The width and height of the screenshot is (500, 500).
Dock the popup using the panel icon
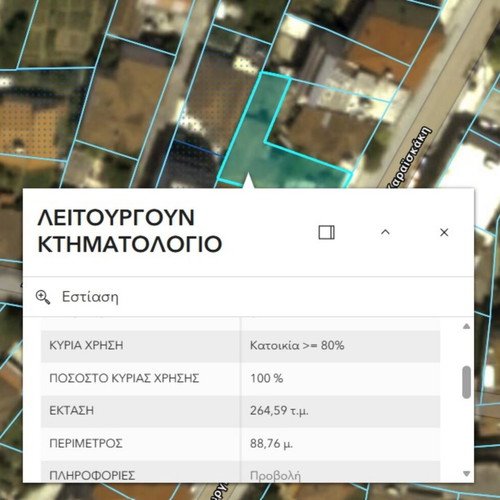[326, 232]
